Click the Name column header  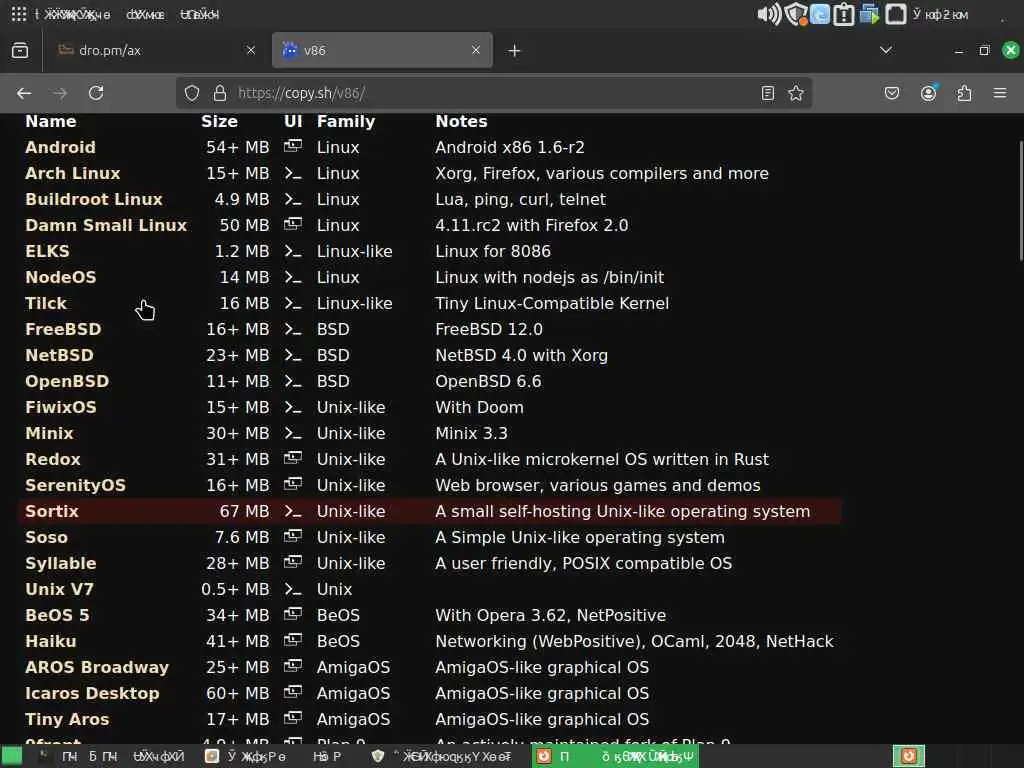coord(50,121)
